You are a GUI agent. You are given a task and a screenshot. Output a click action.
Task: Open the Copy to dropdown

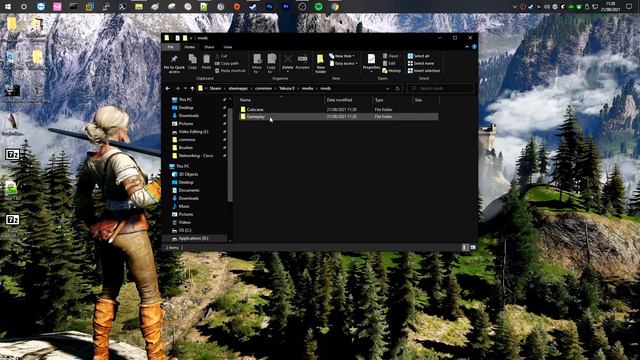(x=271, y=63)
